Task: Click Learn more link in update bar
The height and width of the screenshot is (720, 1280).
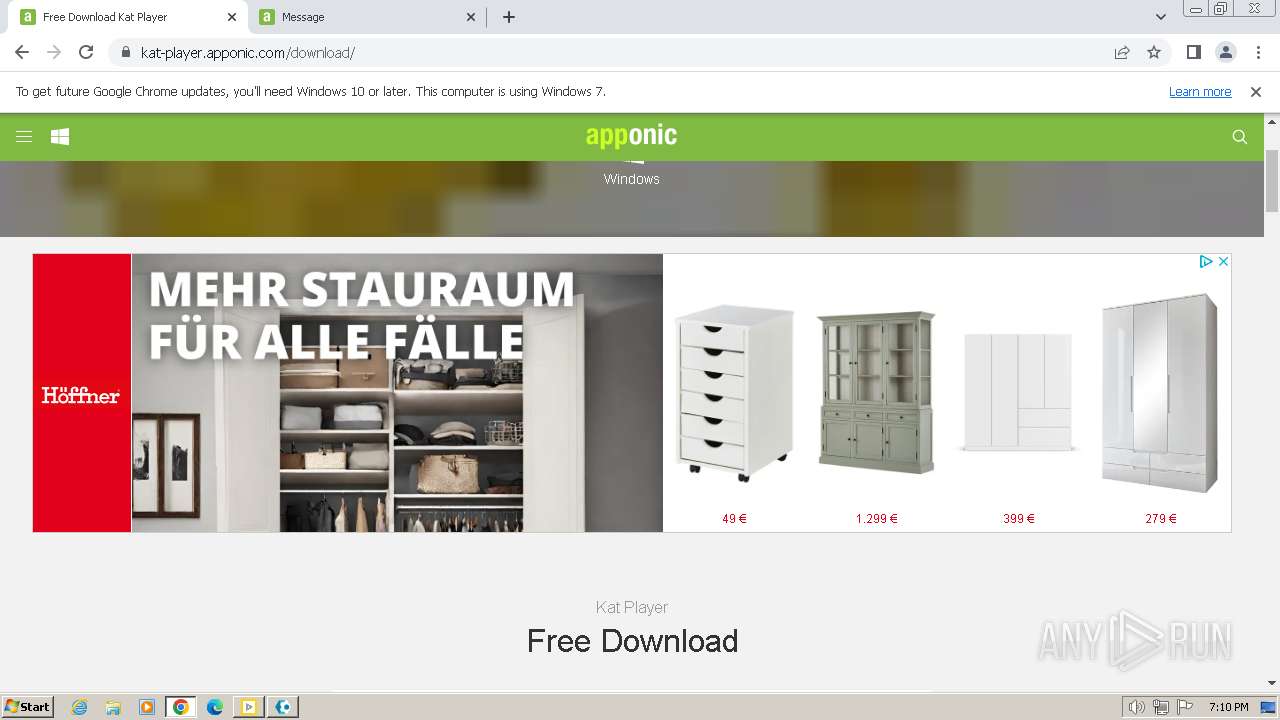Action: [x=1200, y=92]
